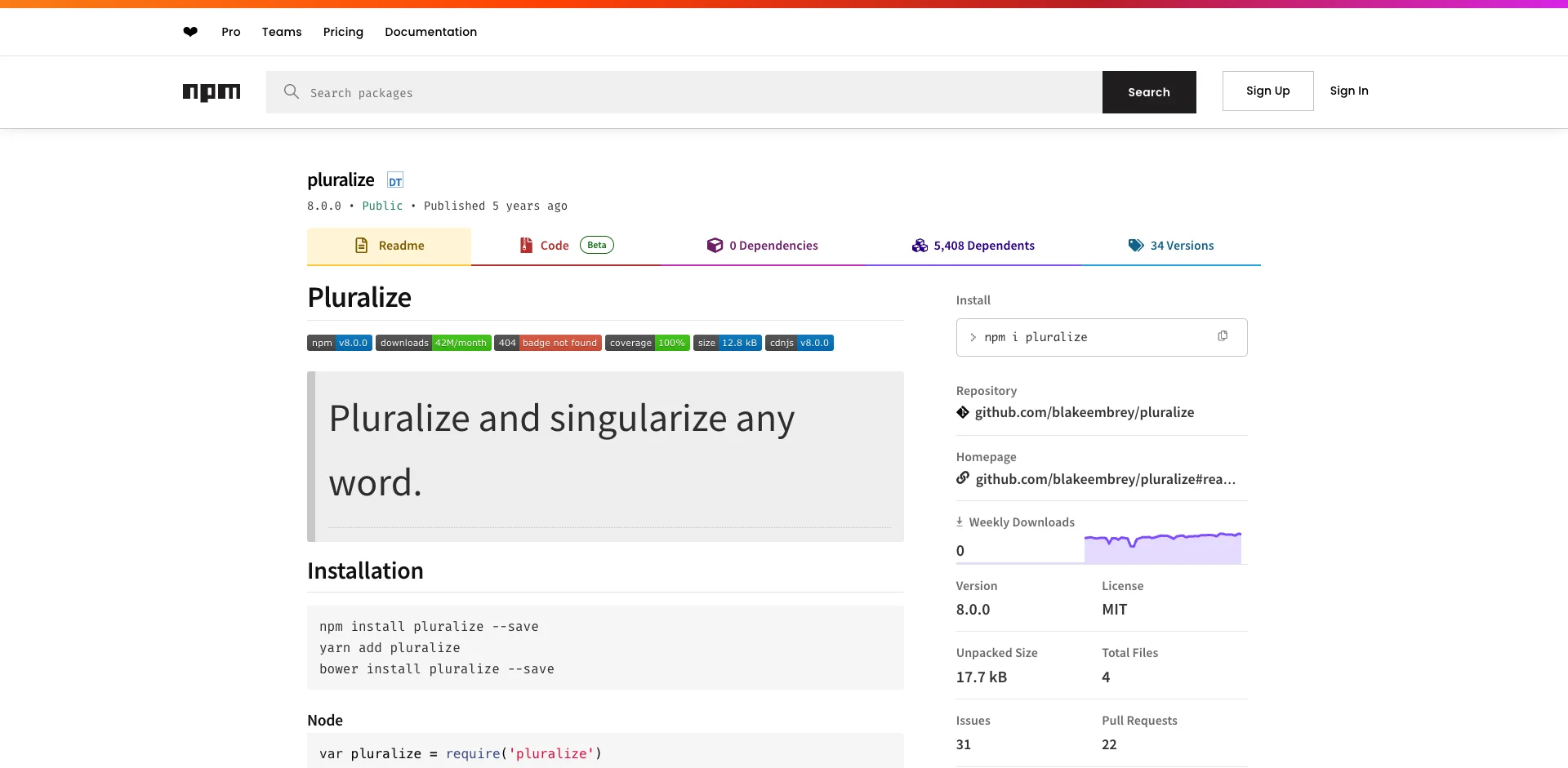Screen dimensions: 1568x768
Task: Click the MIT license value
Action: click(1115, 610)
